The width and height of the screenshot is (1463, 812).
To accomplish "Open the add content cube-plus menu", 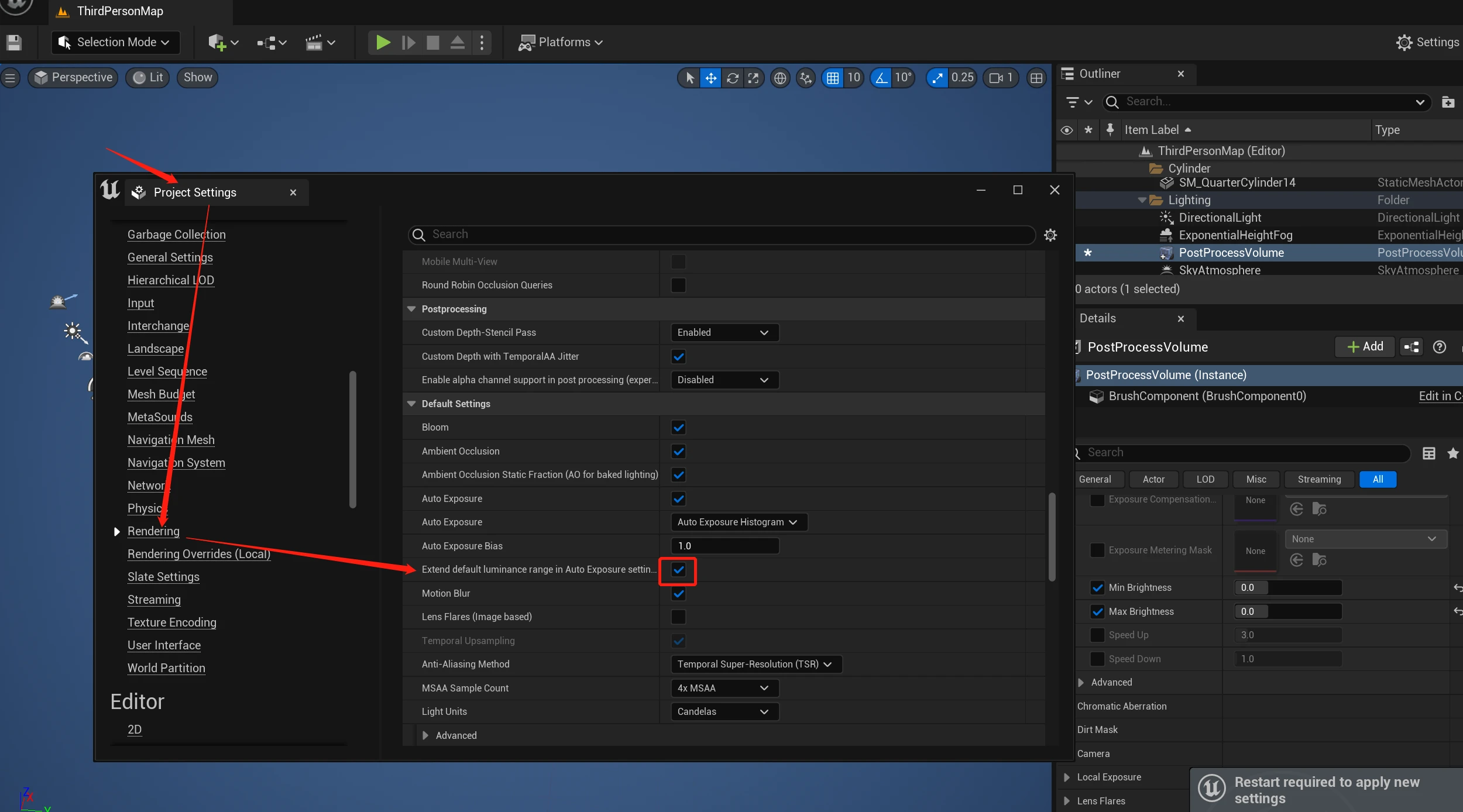I will (223, 42).
